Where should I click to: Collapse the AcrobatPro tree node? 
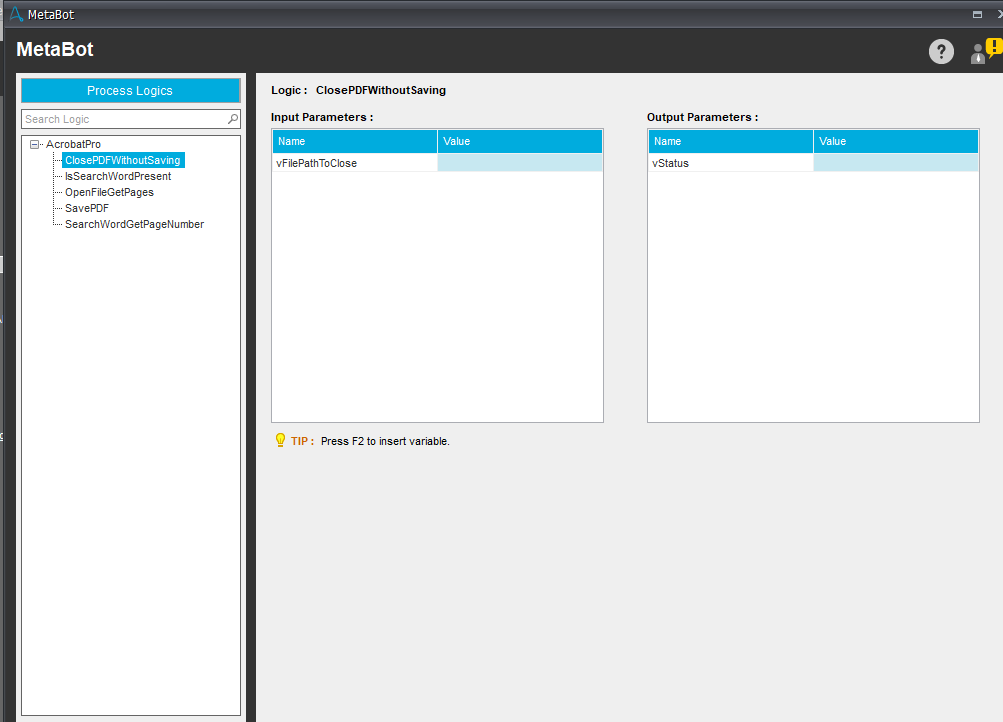click(35, 145)
